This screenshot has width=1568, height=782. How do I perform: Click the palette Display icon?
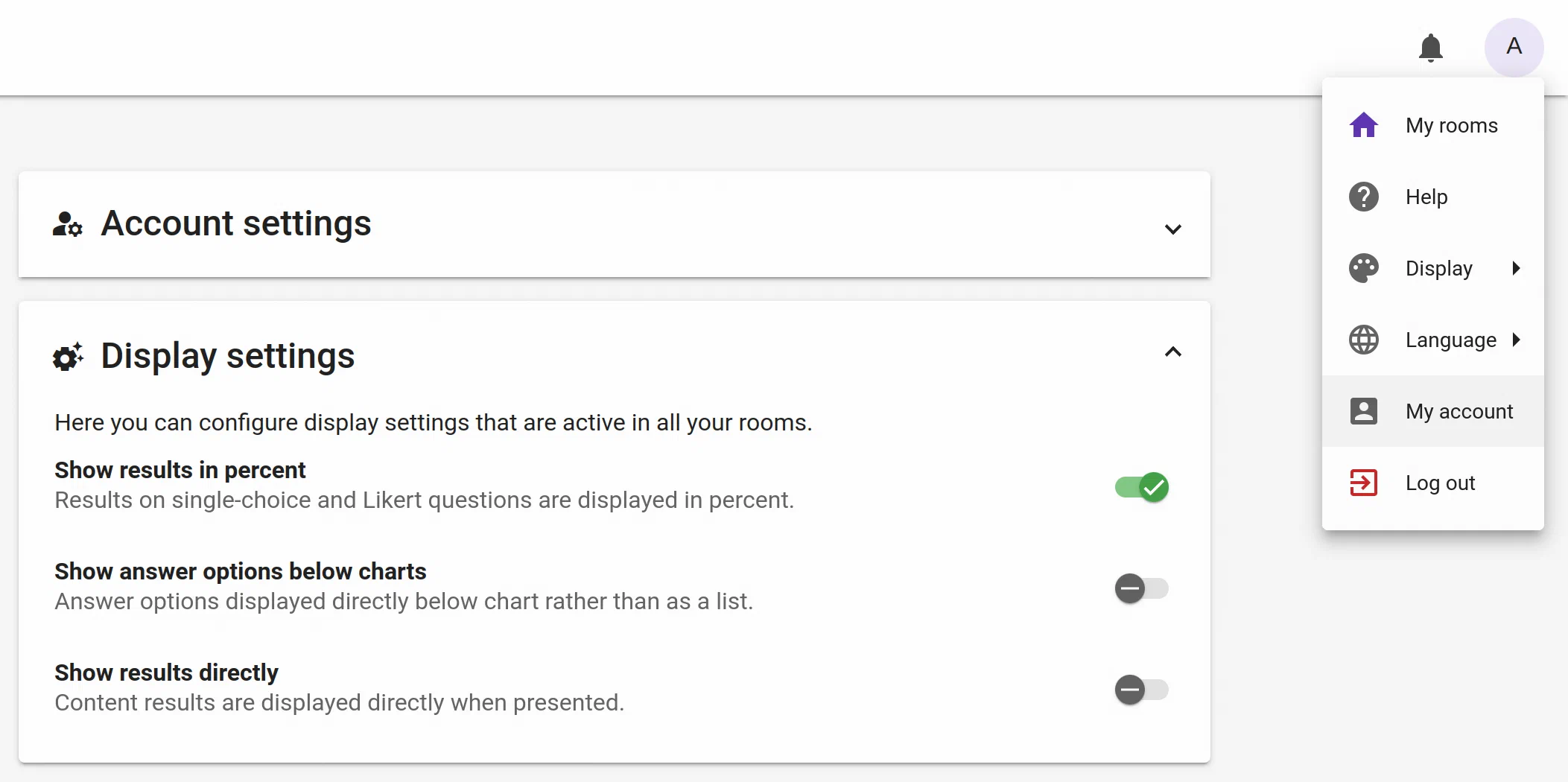(x=1363, y=268)
